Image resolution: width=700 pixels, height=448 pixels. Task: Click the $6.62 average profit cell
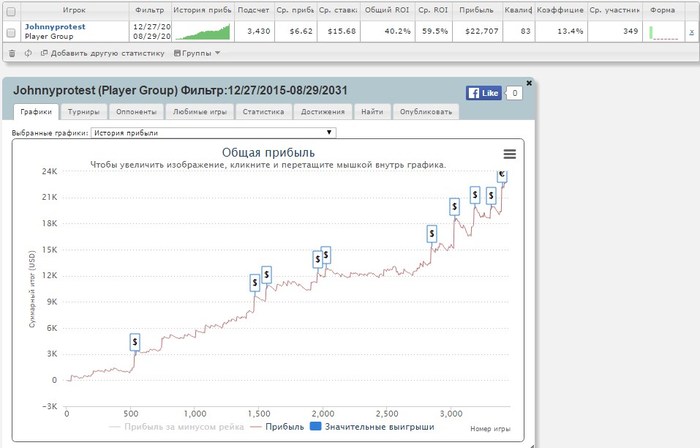(x=296, y=31)
